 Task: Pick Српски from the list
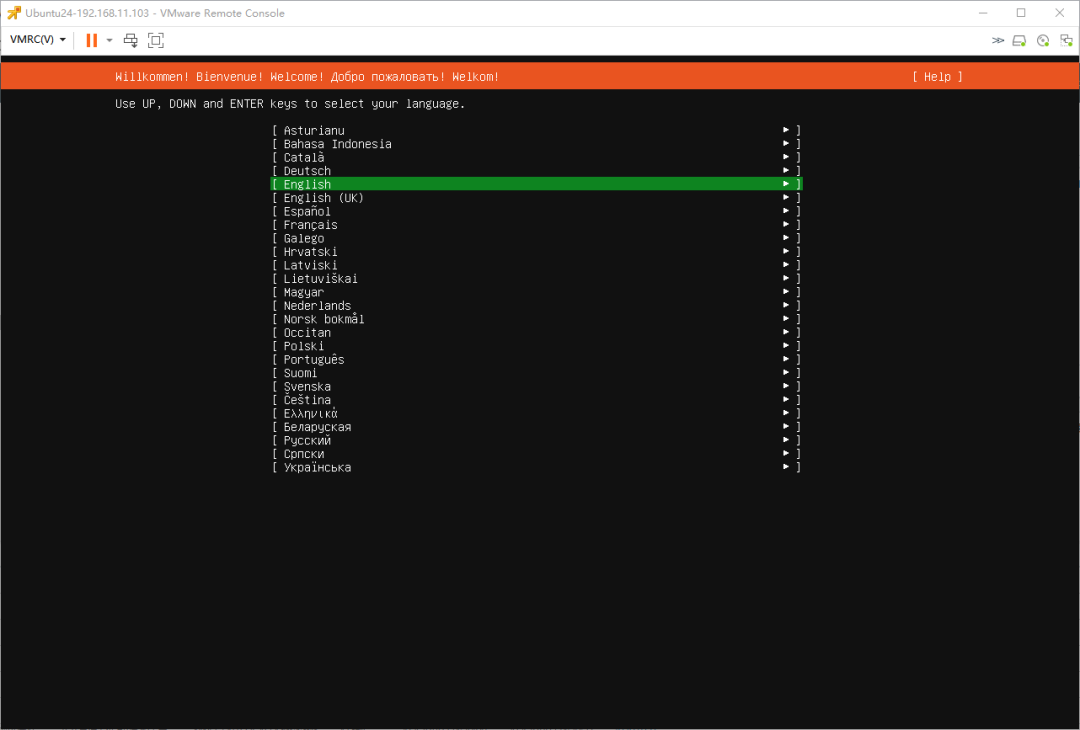[x=537, y=454]
